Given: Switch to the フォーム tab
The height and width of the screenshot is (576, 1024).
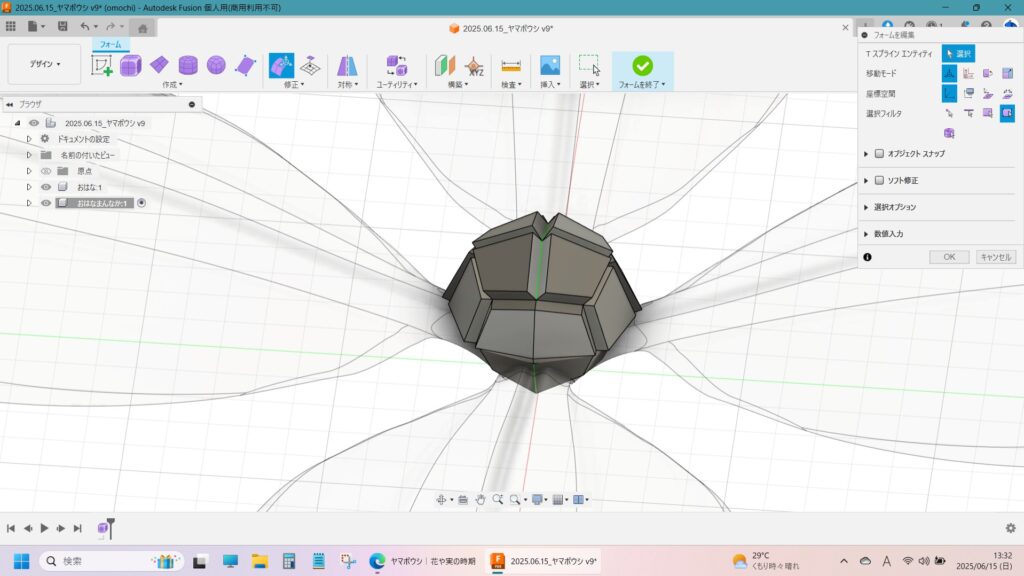Looking at the screenshot, I should tap(110, 45).
